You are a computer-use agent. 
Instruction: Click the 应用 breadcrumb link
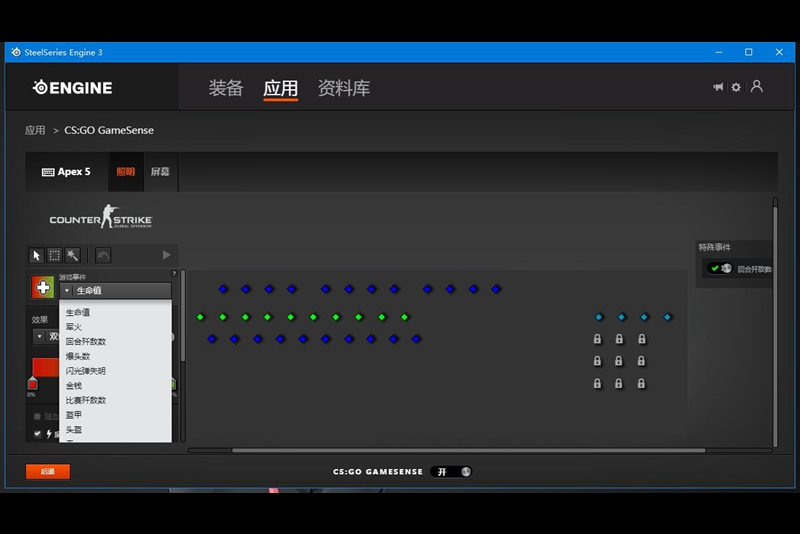tap(35, 131)
